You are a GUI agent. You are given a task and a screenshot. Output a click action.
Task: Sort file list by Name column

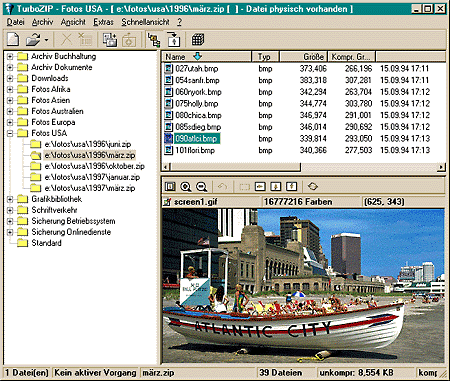207,57
